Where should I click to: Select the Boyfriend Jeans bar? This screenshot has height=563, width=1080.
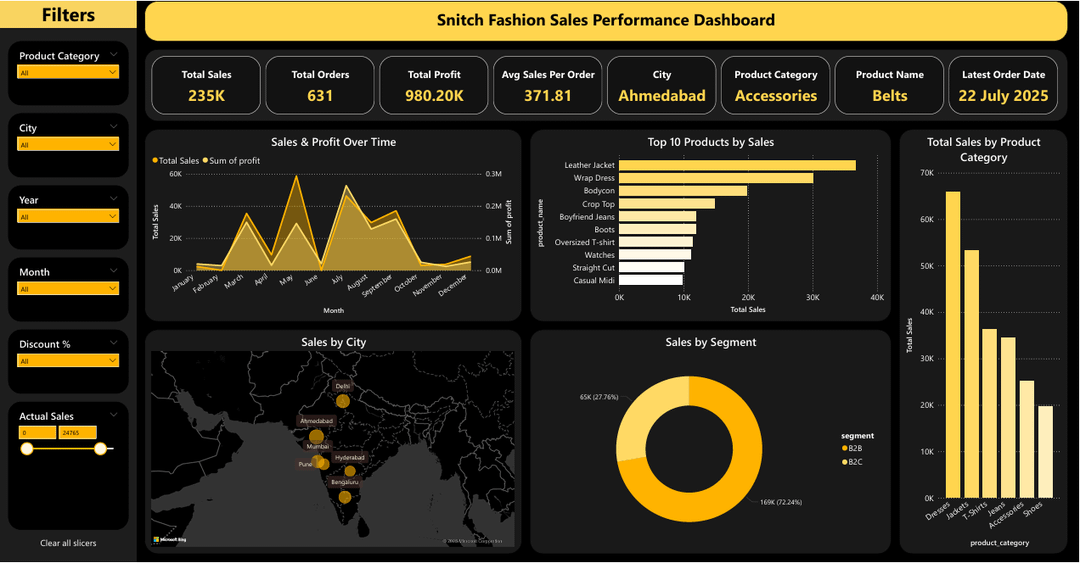tap(657, 216)
